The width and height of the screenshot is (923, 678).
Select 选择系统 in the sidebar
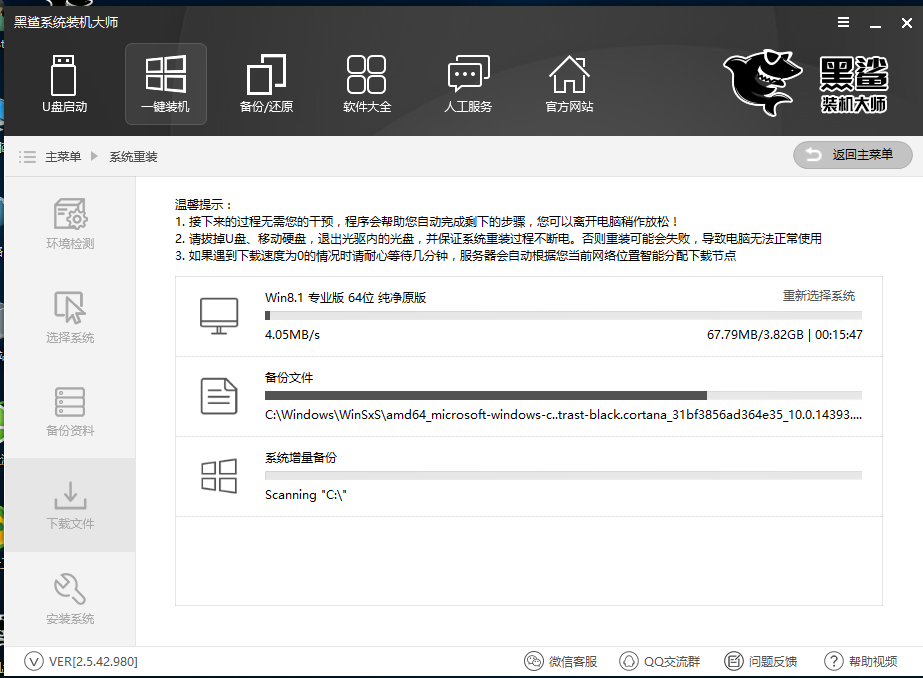pos(70,315)
